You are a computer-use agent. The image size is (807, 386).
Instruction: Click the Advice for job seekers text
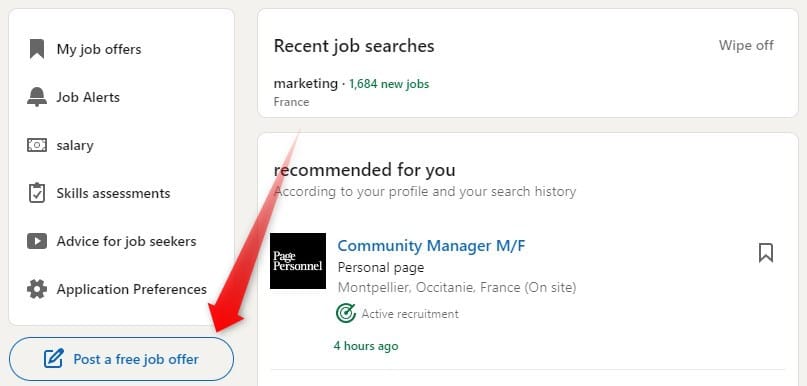point(127,241)
